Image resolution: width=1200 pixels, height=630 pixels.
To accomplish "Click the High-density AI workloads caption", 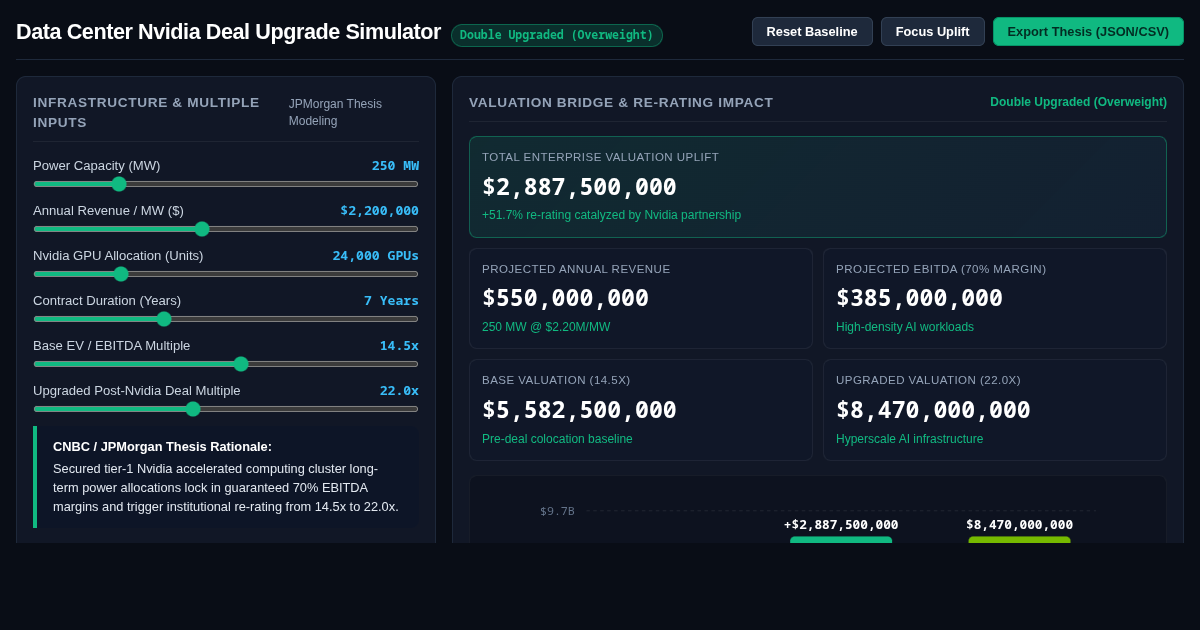I will [x=905, y=327].
